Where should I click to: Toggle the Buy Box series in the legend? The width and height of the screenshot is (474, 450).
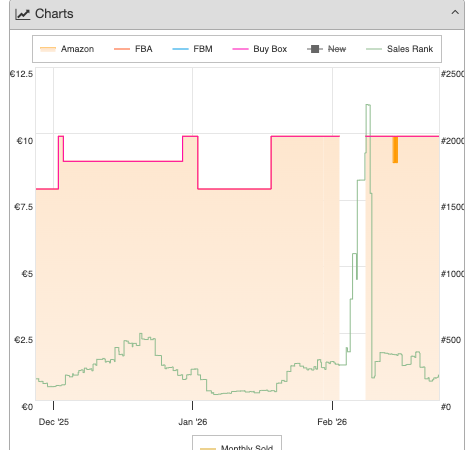(260, 49)
